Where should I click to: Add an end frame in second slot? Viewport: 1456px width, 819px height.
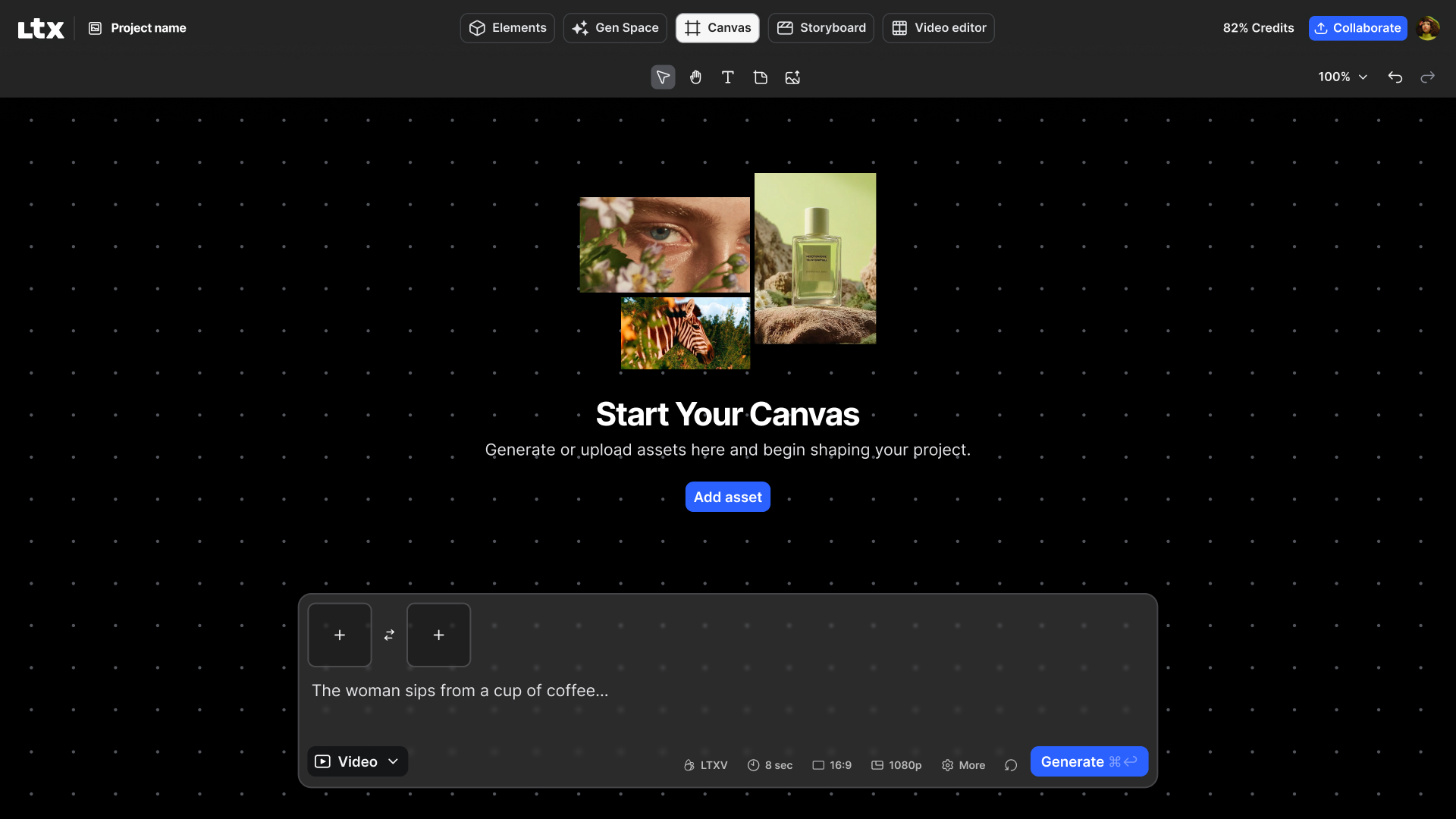click(x=439, y=635)
